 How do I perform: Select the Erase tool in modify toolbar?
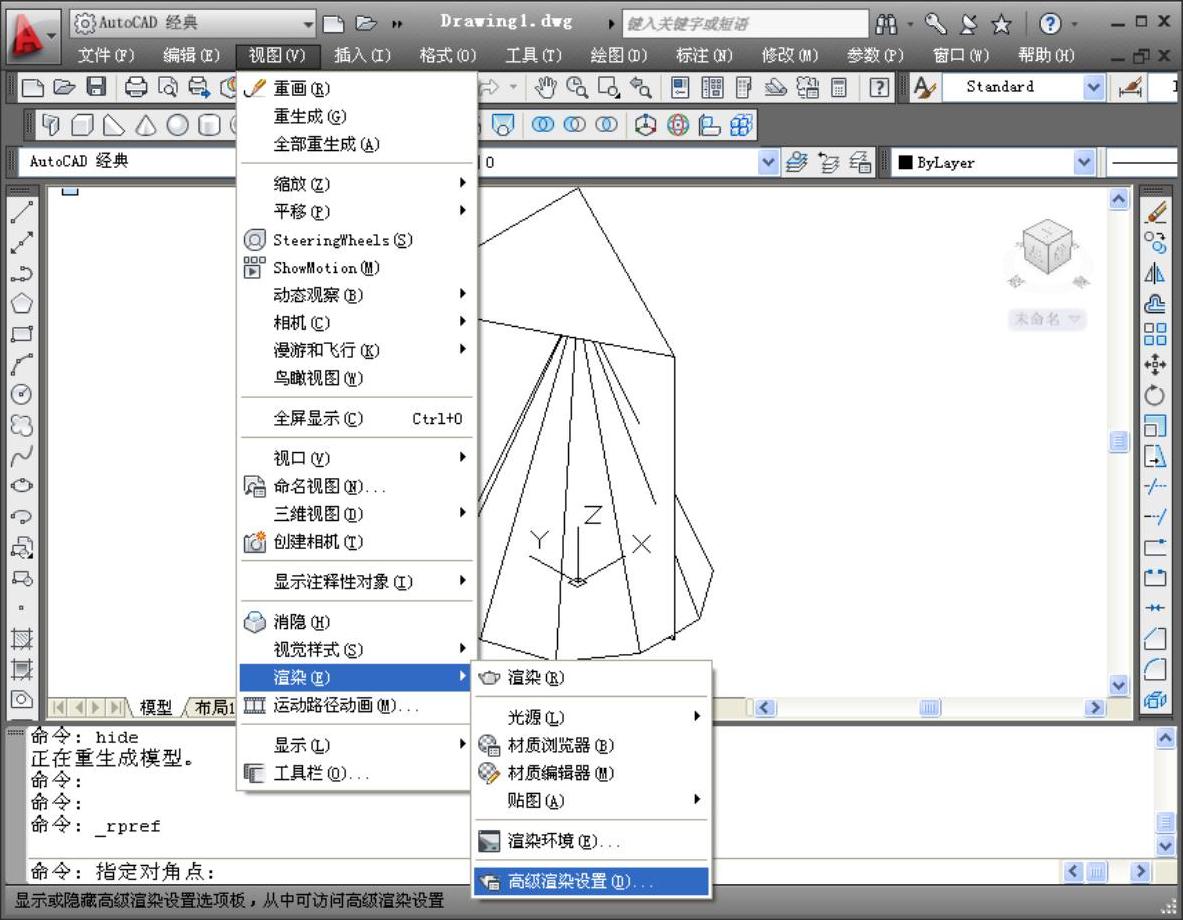[x=1155, y=212]
